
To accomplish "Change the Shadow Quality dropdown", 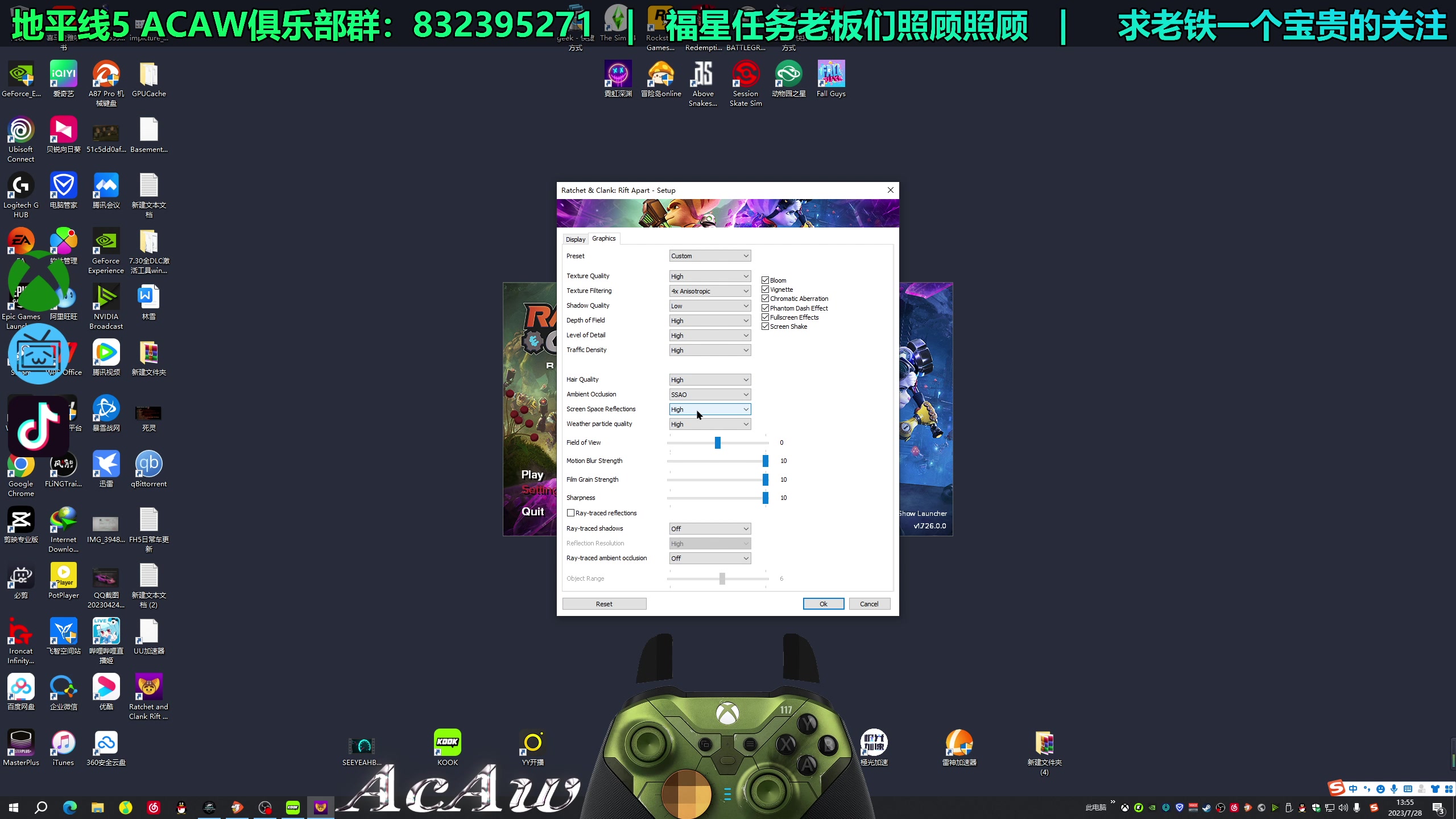I will tap(710, 305).
